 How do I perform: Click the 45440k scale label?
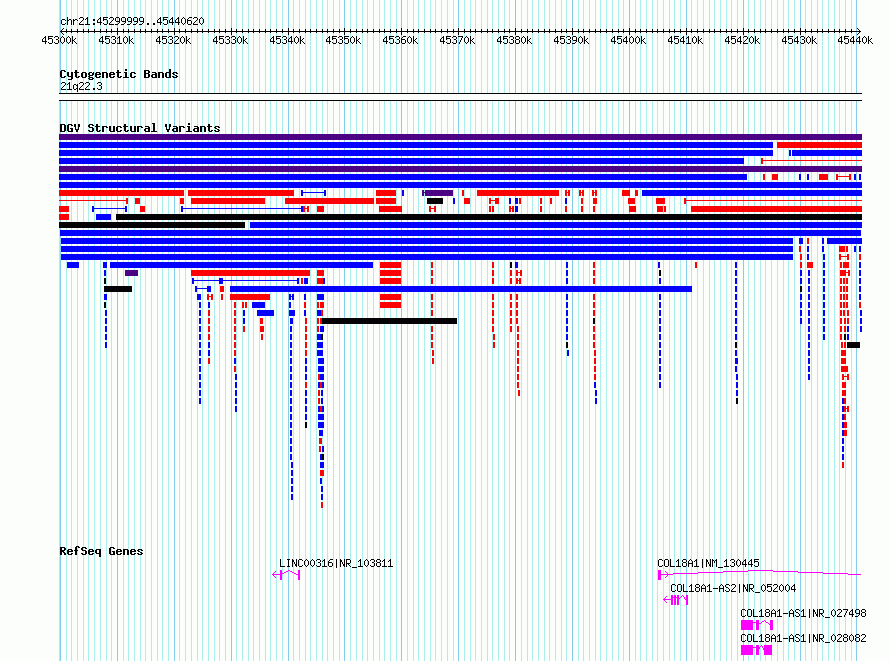tap(855, 40)
